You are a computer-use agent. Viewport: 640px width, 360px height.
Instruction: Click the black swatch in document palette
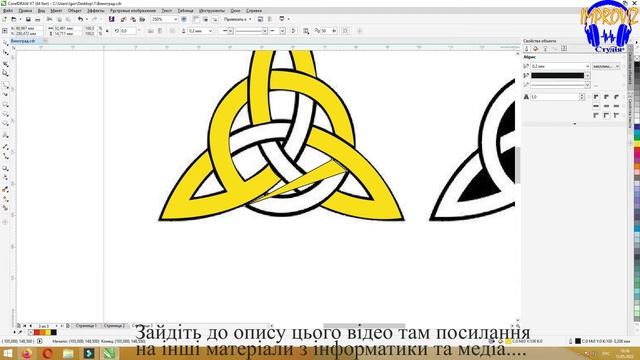[54, 333]
